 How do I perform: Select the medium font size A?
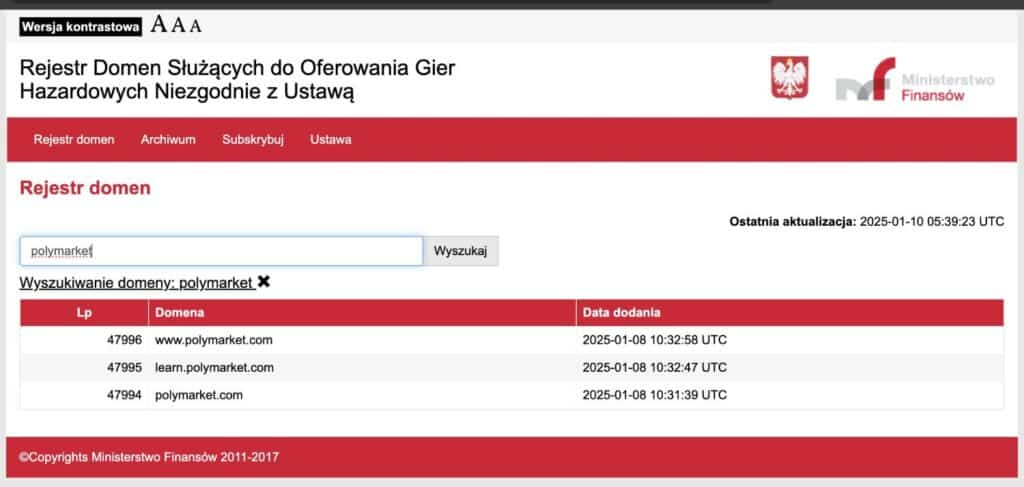click(179, 25)
